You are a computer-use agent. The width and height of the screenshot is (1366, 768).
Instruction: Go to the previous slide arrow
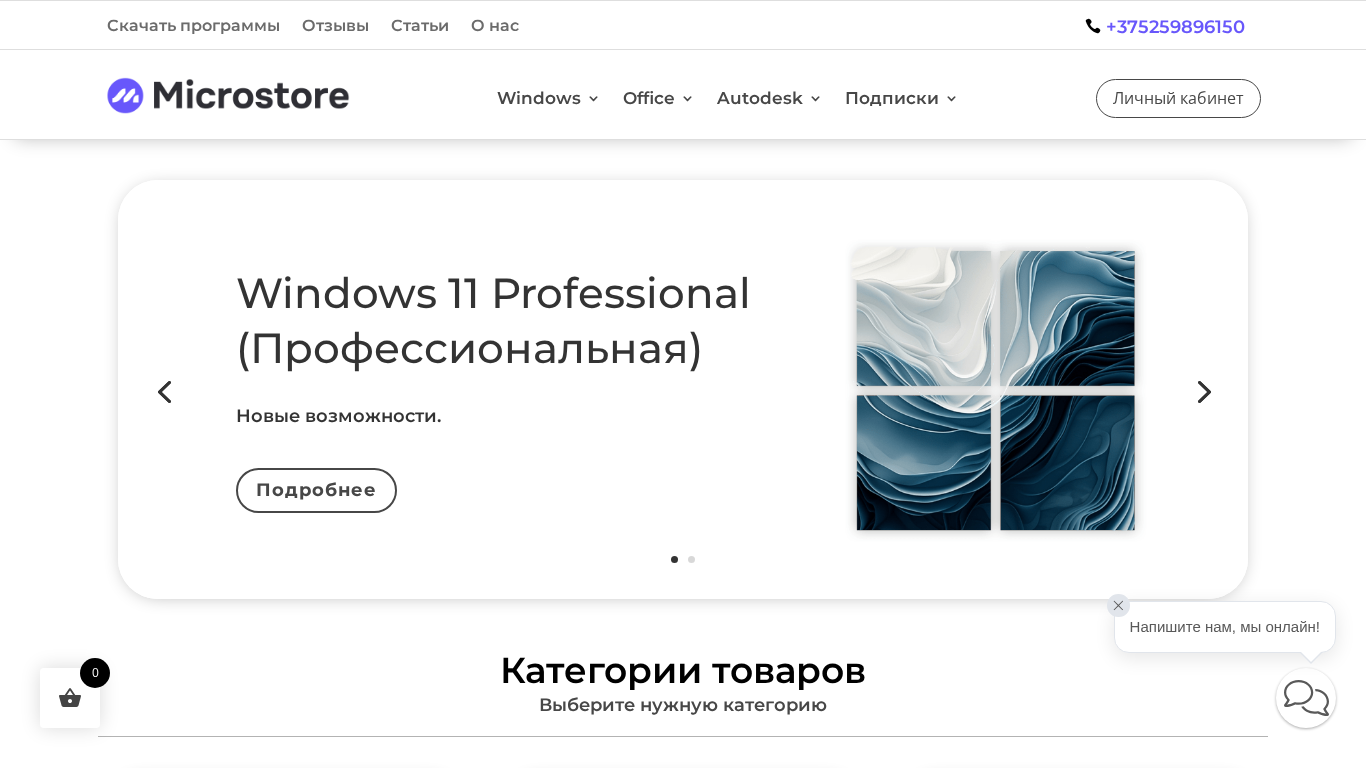(165, 392)
